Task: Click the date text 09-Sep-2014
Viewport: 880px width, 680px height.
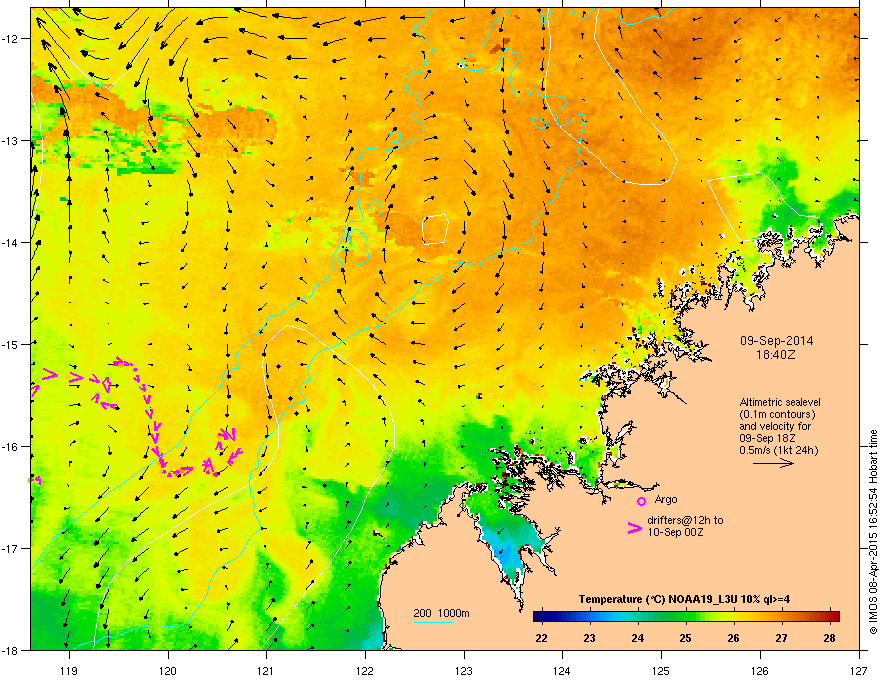Action: click(x=776, y=341)
